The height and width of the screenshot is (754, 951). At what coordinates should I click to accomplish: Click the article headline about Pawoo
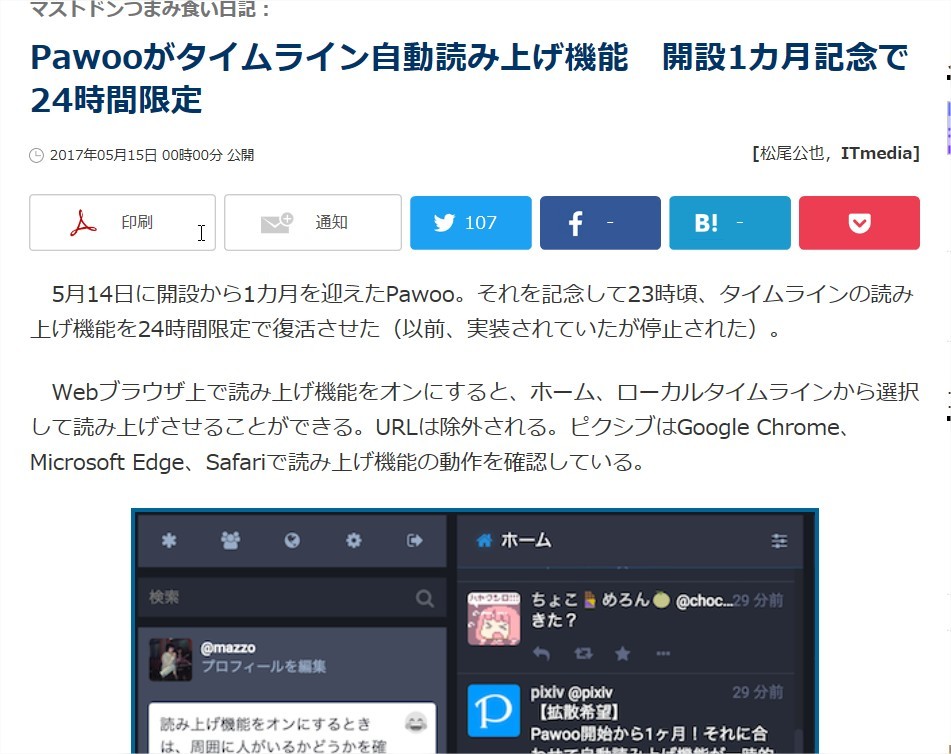(x=469, y=78)
